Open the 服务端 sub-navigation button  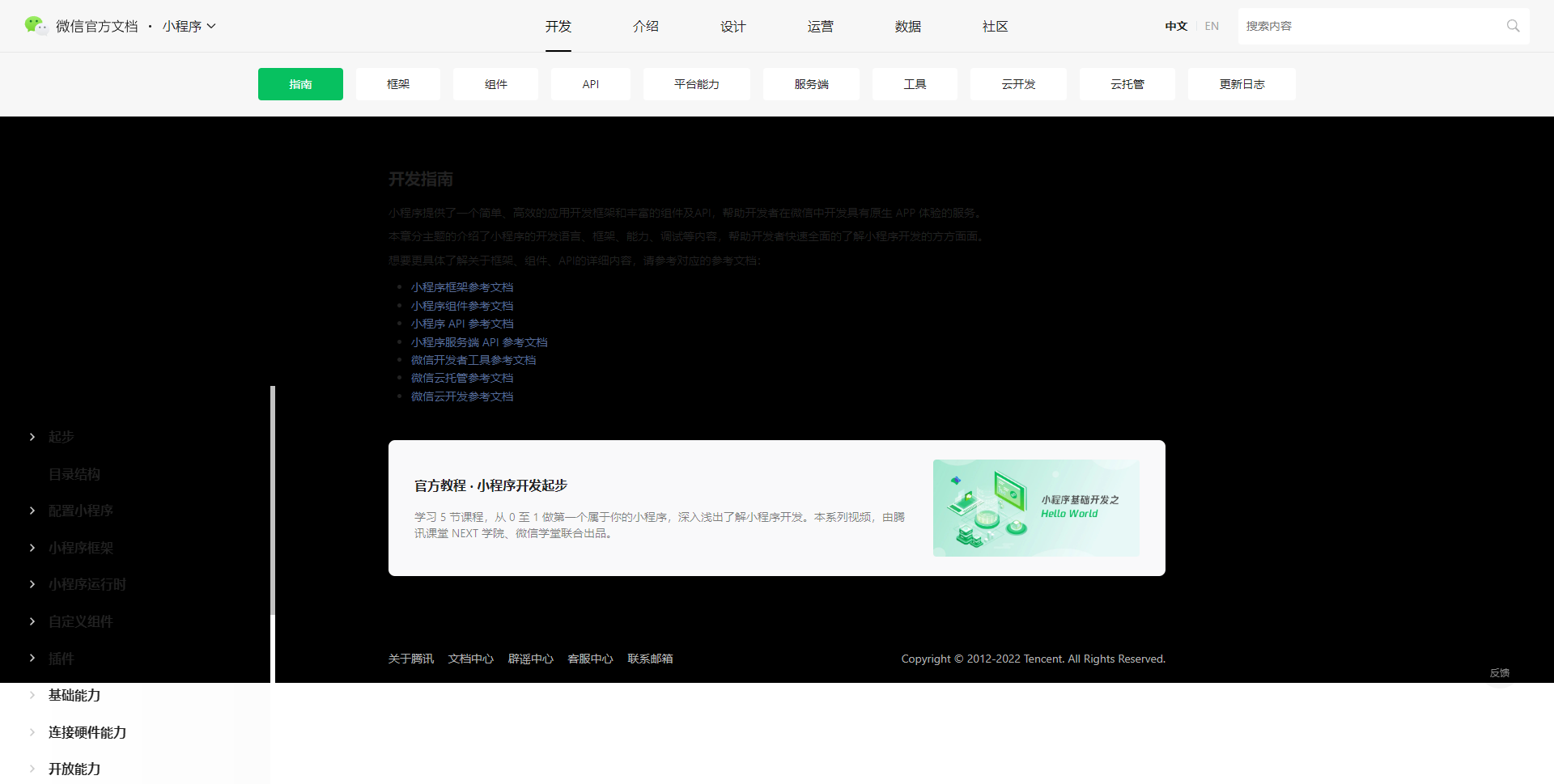point(811,84)
